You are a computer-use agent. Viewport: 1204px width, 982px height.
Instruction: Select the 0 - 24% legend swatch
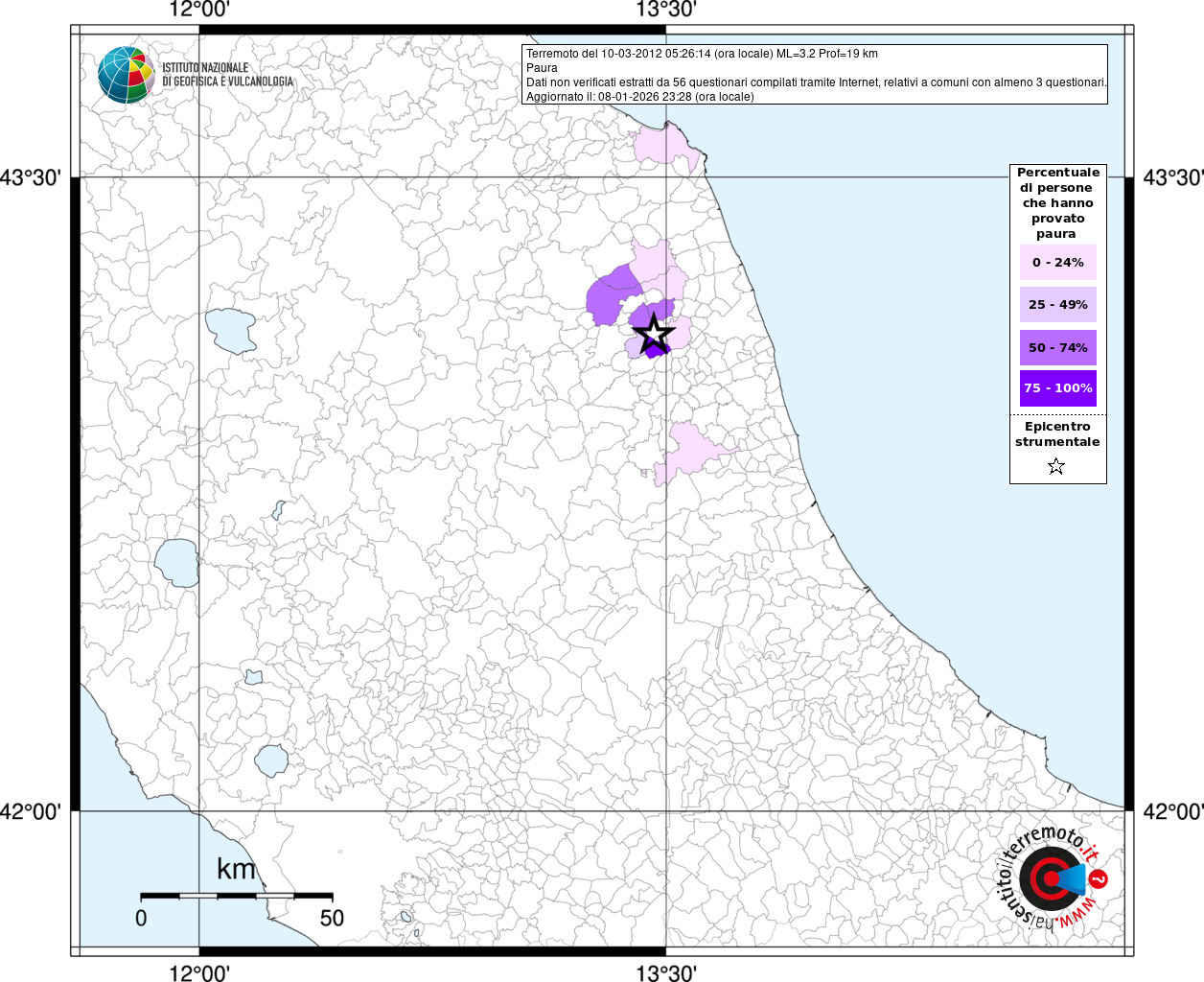(1057, 263)
